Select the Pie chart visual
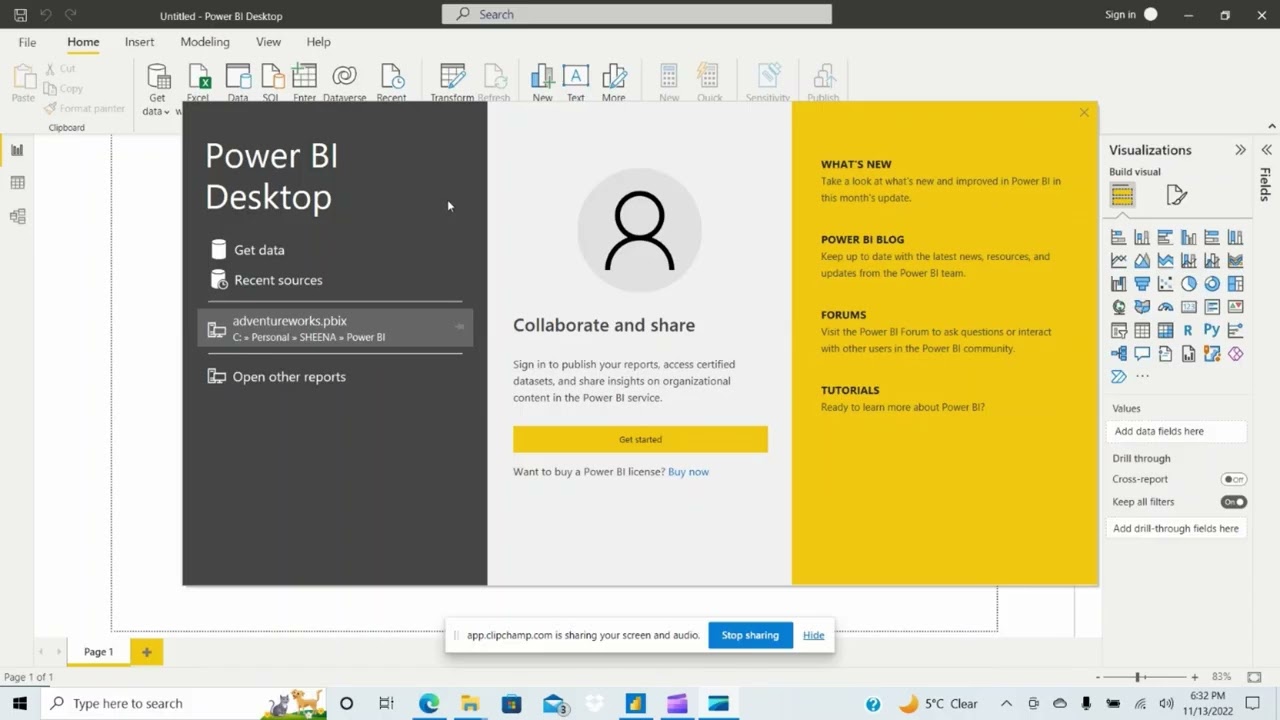 (1188, 284)
